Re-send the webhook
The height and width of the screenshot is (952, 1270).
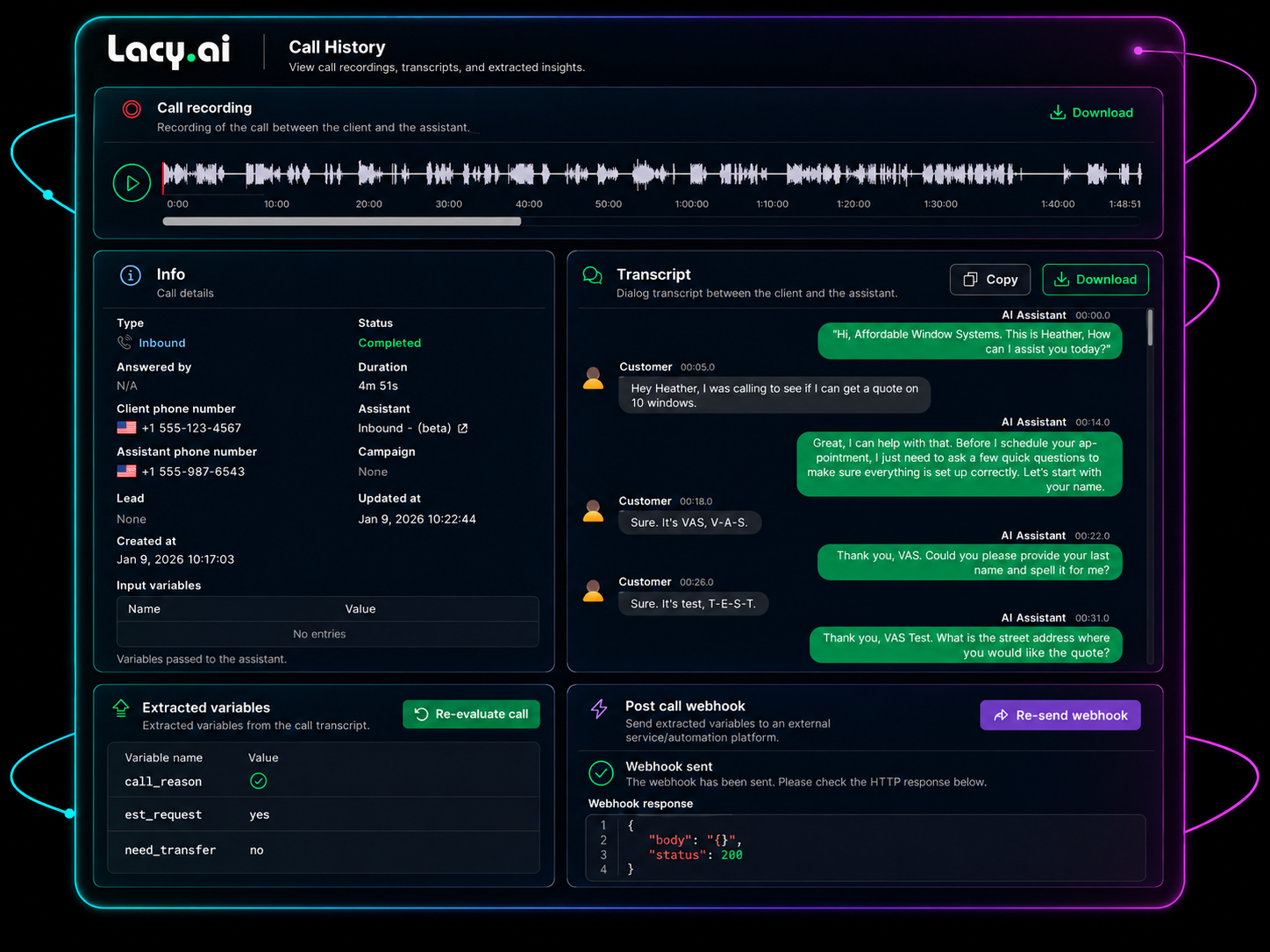point(1060,715)
